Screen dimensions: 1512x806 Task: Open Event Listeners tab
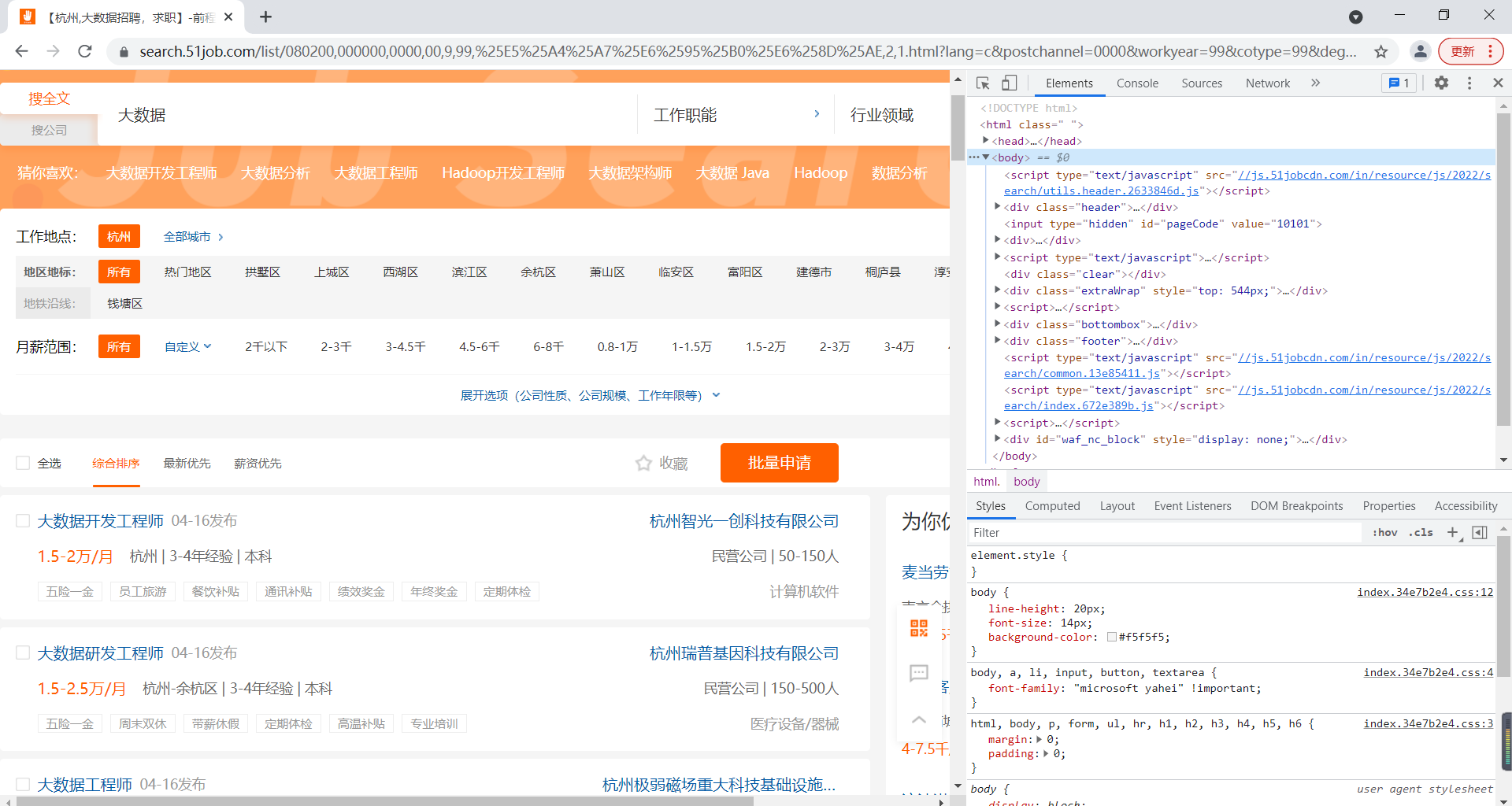[1192, 506]
